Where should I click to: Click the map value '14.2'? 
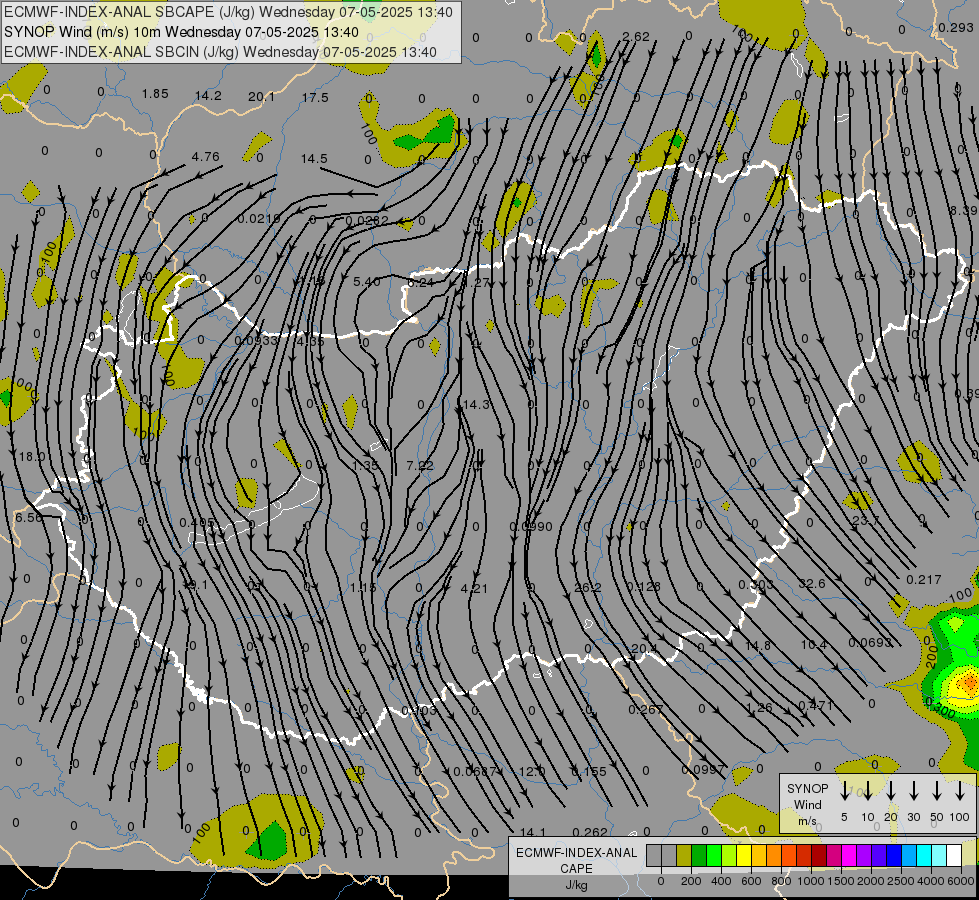pyautogui.click(x=208, y=96)
